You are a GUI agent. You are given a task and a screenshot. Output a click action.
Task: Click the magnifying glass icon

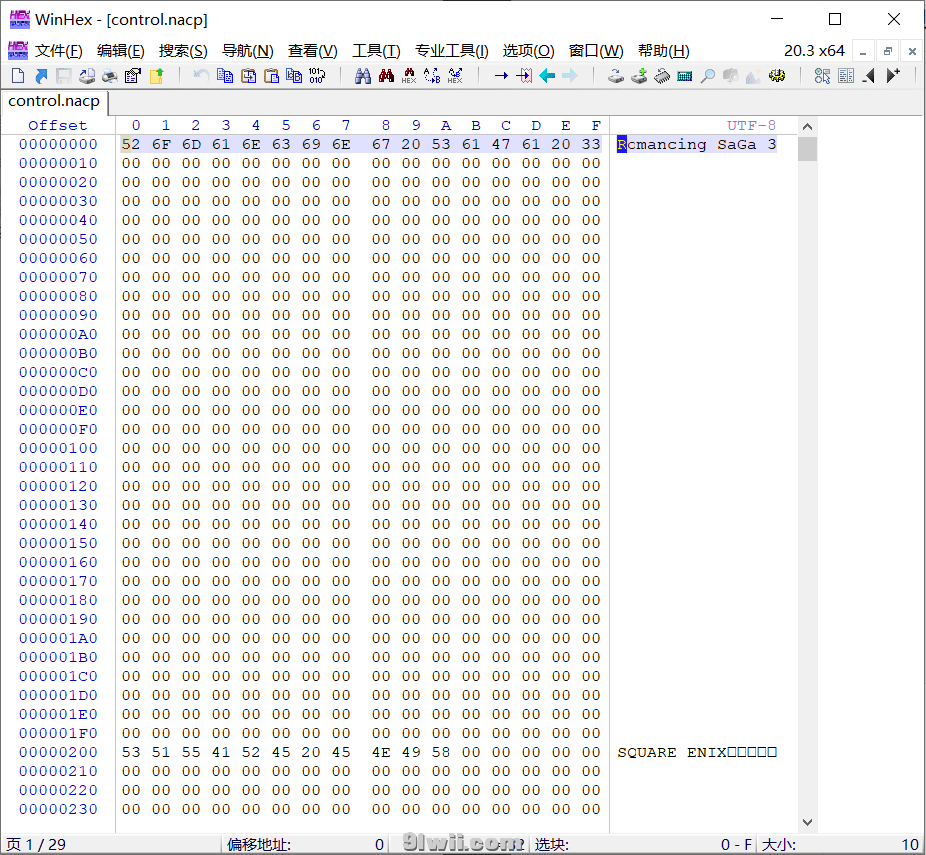click(x=707, y=76)
